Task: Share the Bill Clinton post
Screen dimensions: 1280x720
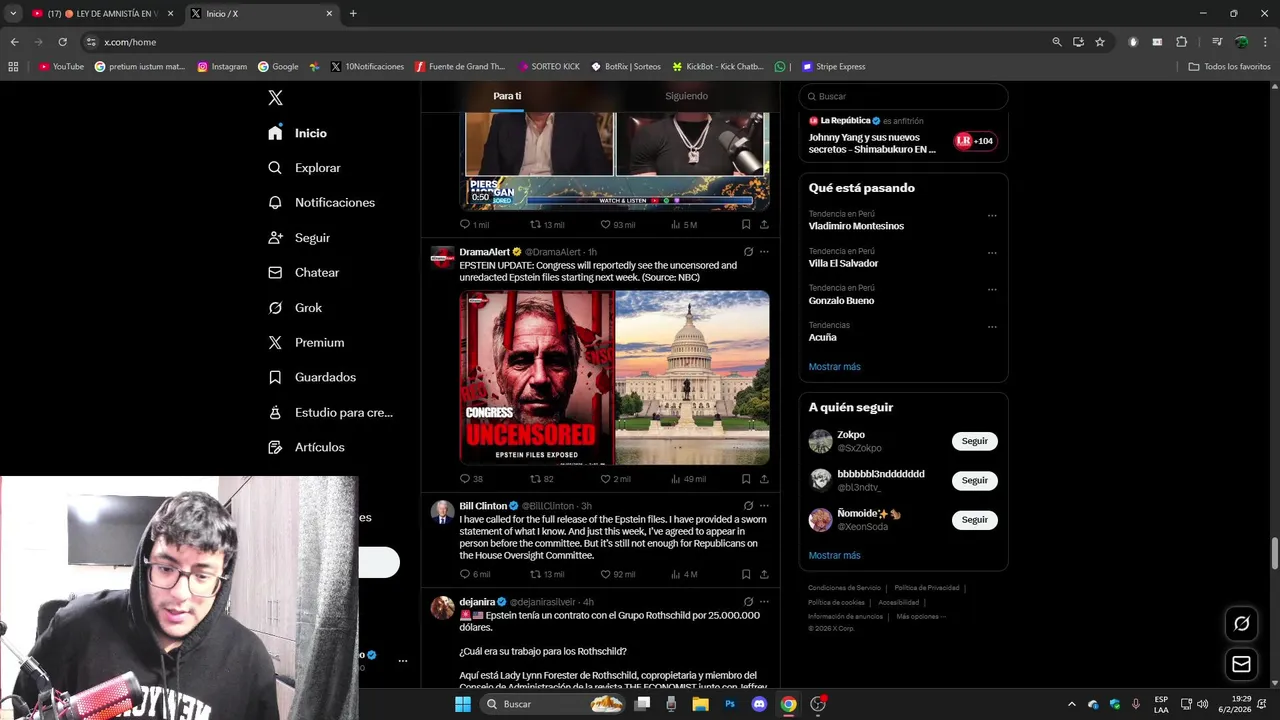Action: [764, 574]
